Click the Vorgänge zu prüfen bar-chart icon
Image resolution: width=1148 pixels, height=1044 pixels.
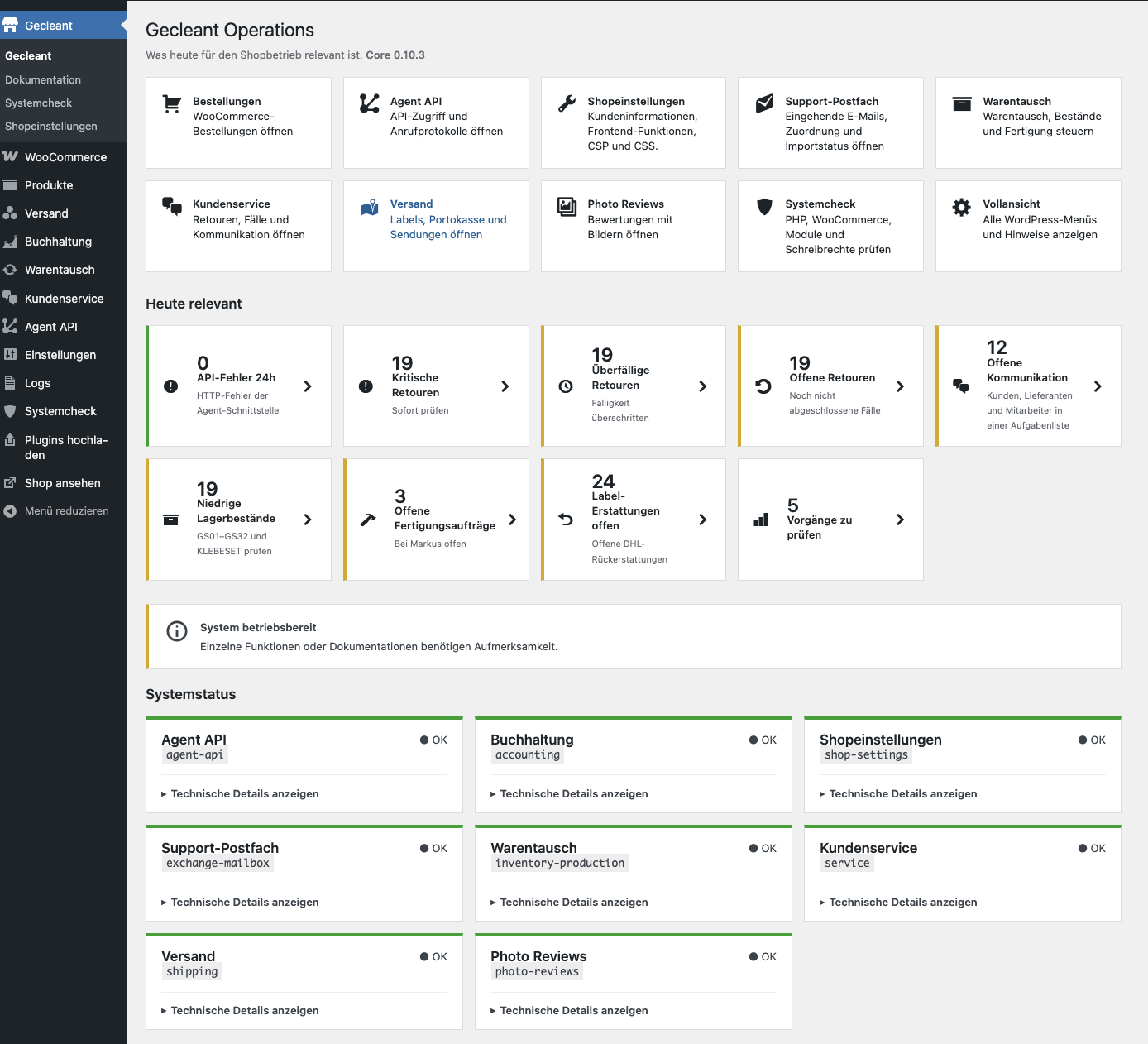point(762,520)
